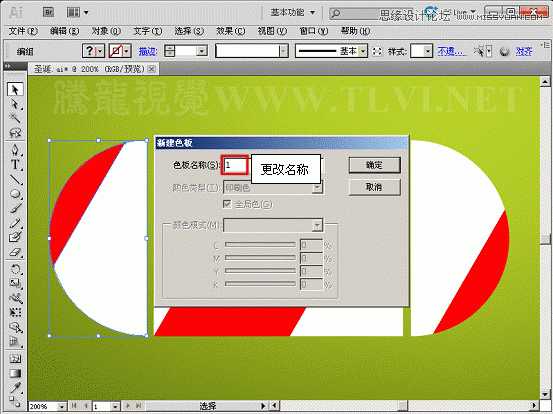
Task: Select the Type tool
Action: (x=15, y=165)
